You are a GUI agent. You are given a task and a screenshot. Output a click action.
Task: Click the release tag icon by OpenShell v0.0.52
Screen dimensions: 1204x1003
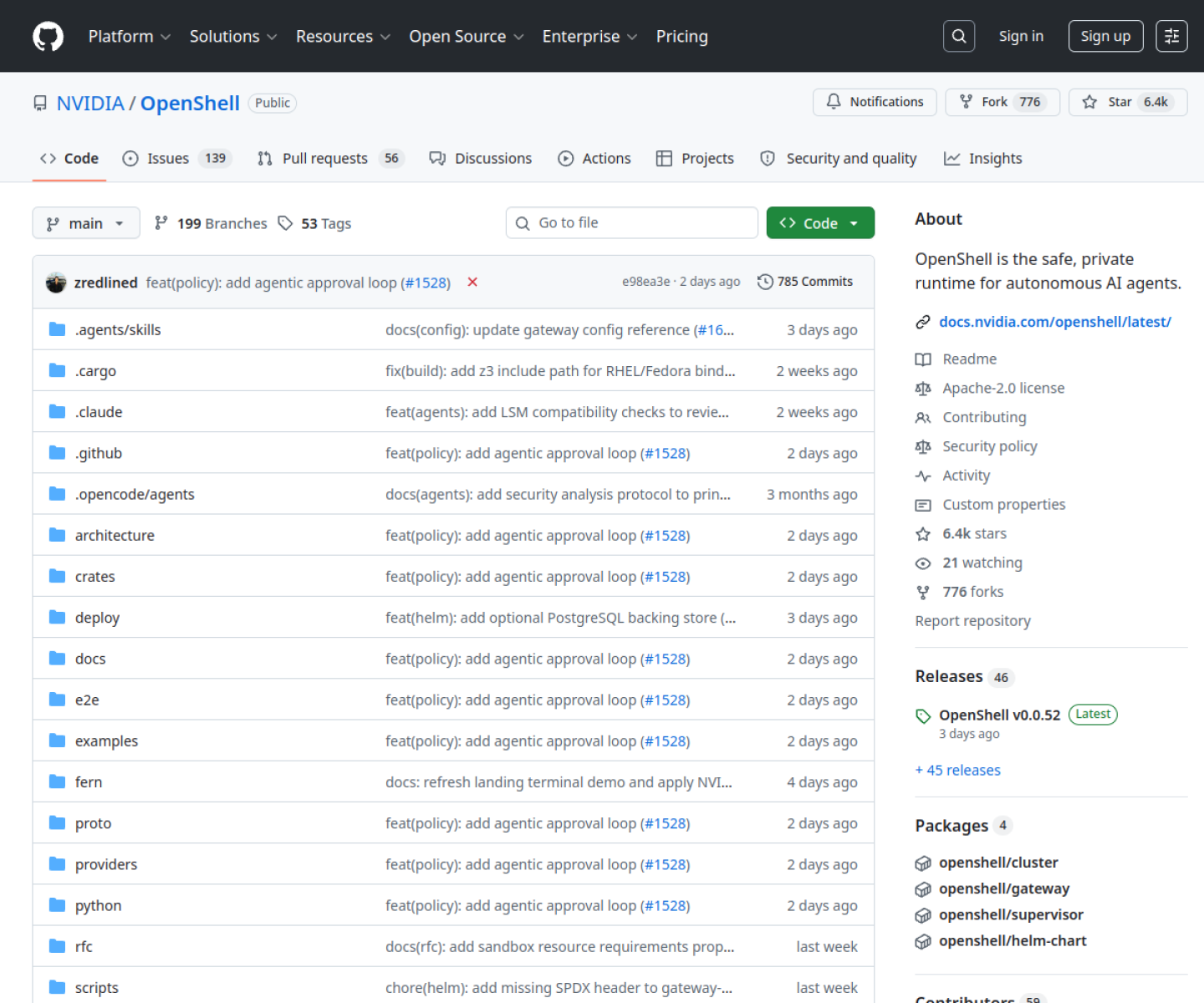click(923, 716)
